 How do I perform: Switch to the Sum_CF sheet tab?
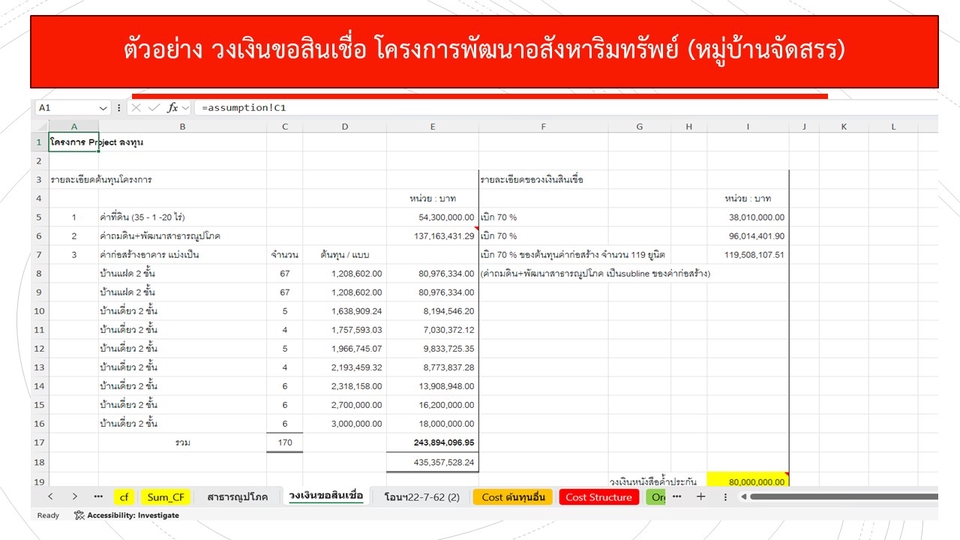(165, 497)
